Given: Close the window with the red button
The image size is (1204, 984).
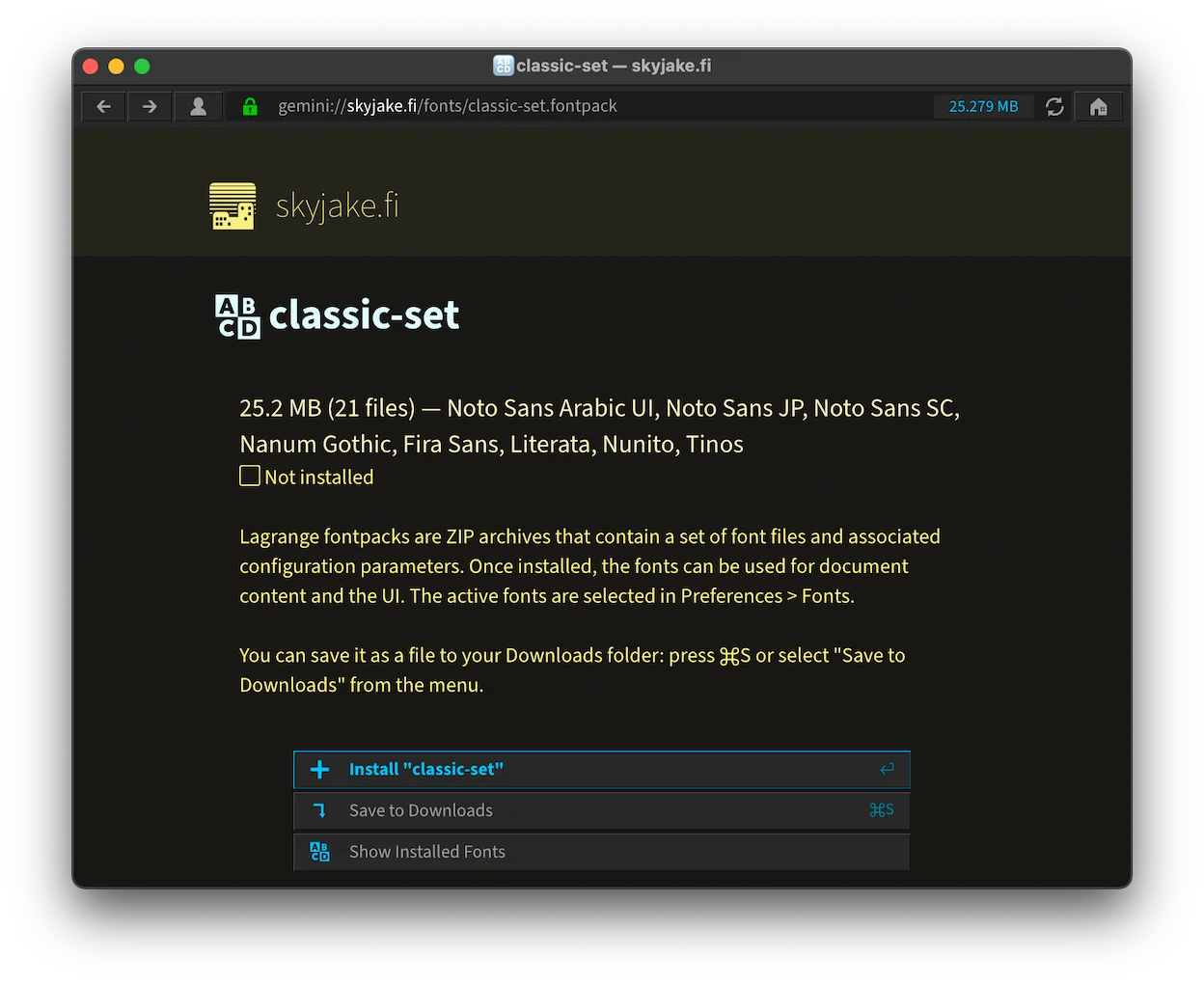Looking at the screenshot, I should [91, 66].
